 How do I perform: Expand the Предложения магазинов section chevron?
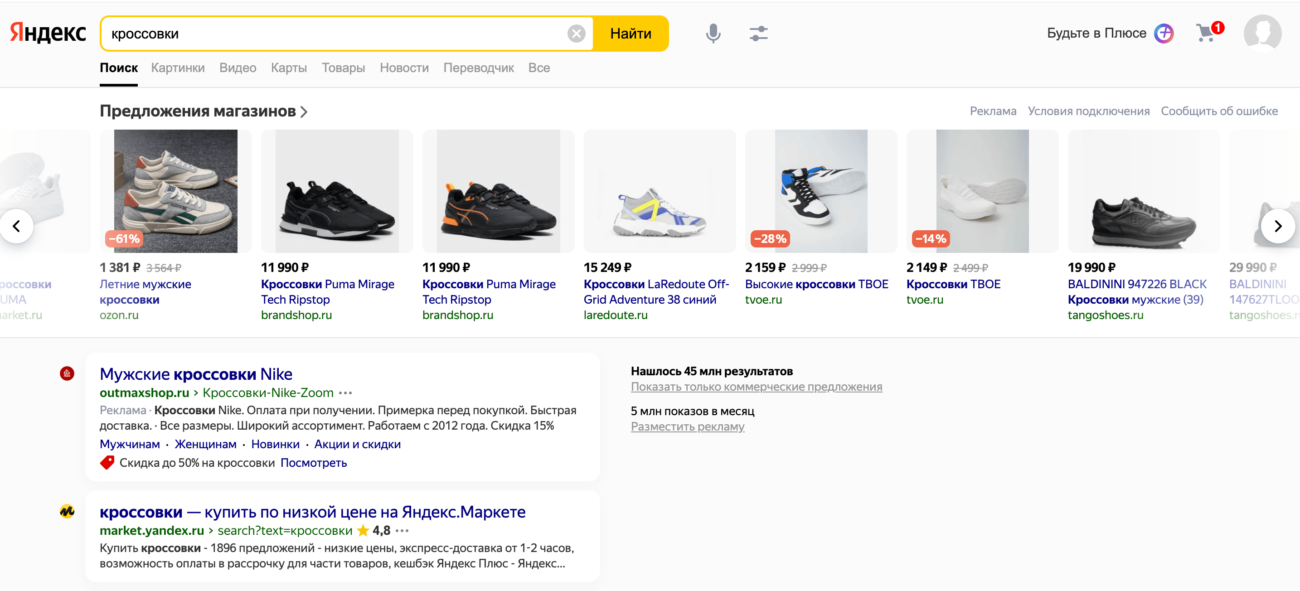(304, 112)
